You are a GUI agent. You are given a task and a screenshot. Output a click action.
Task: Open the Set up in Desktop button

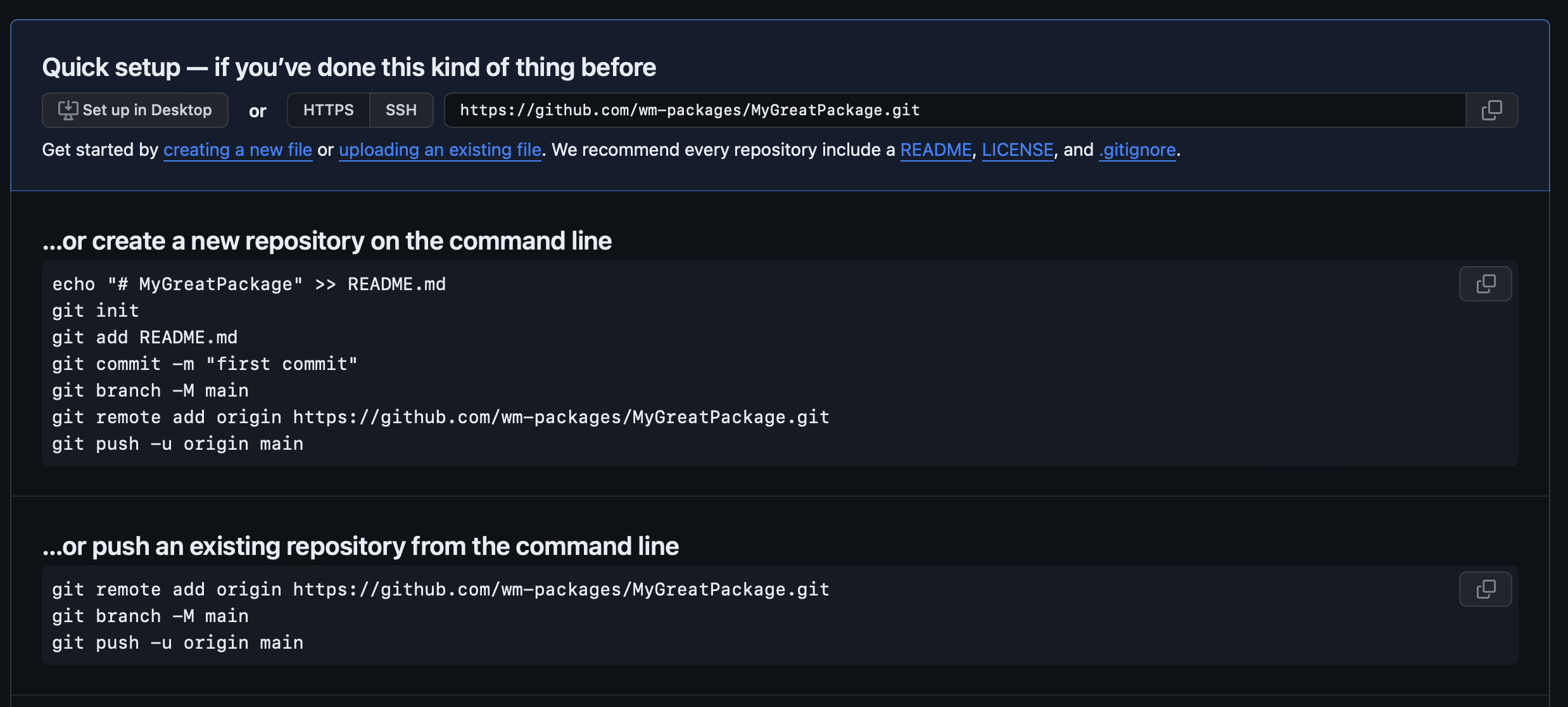tap(135, 110)
